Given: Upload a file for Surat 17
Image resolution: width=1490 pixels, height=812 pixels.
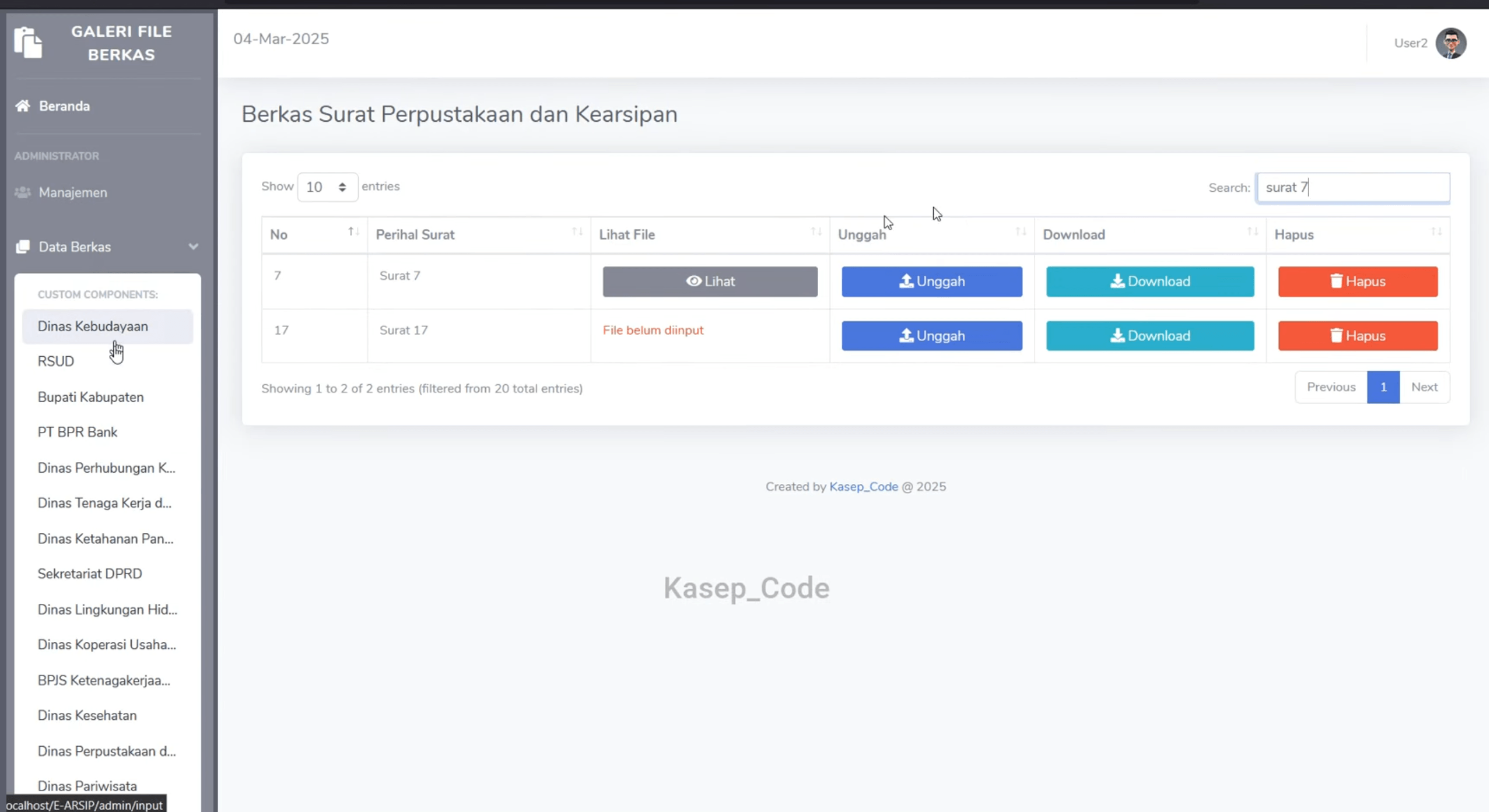Looking at the screenshot, I should [931, 336].
